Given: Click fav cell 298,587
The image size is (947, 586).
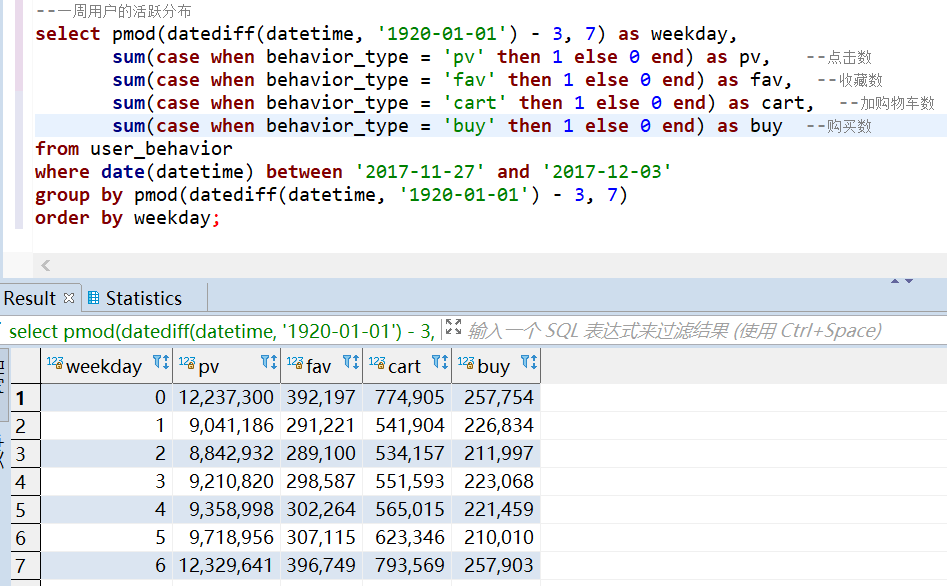Looking at the screenshot, I should [x=321, y=481].
